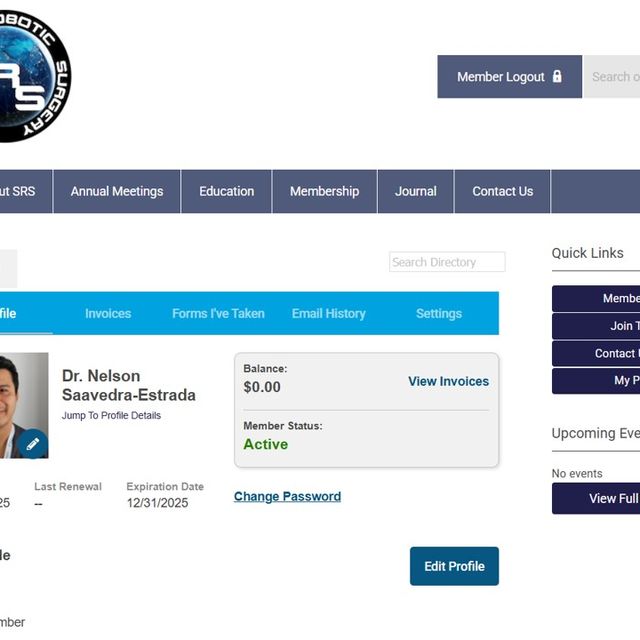Viewport: 640px width, 640px height.
Task: Click the member profile photo
Action: click(x=20, y=395)
